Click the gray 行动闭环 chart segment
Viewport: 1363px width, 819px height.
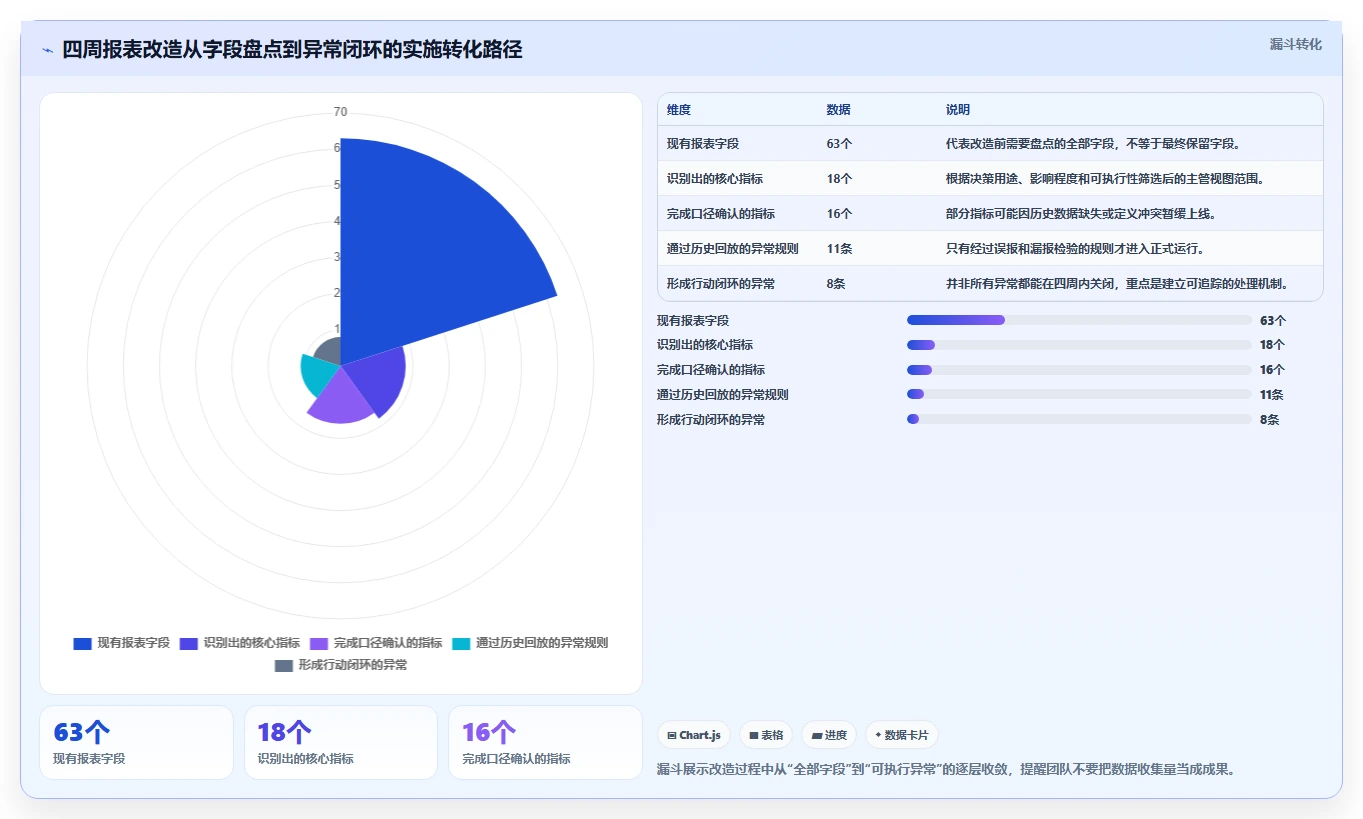[x=330, y=352]
